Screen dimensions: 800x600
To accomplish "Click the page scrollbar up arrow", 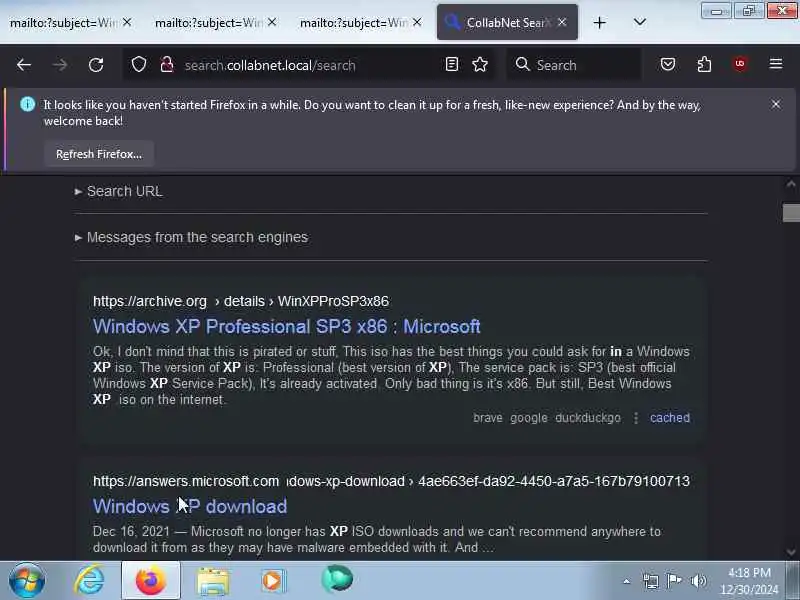I will pos(791,184).
